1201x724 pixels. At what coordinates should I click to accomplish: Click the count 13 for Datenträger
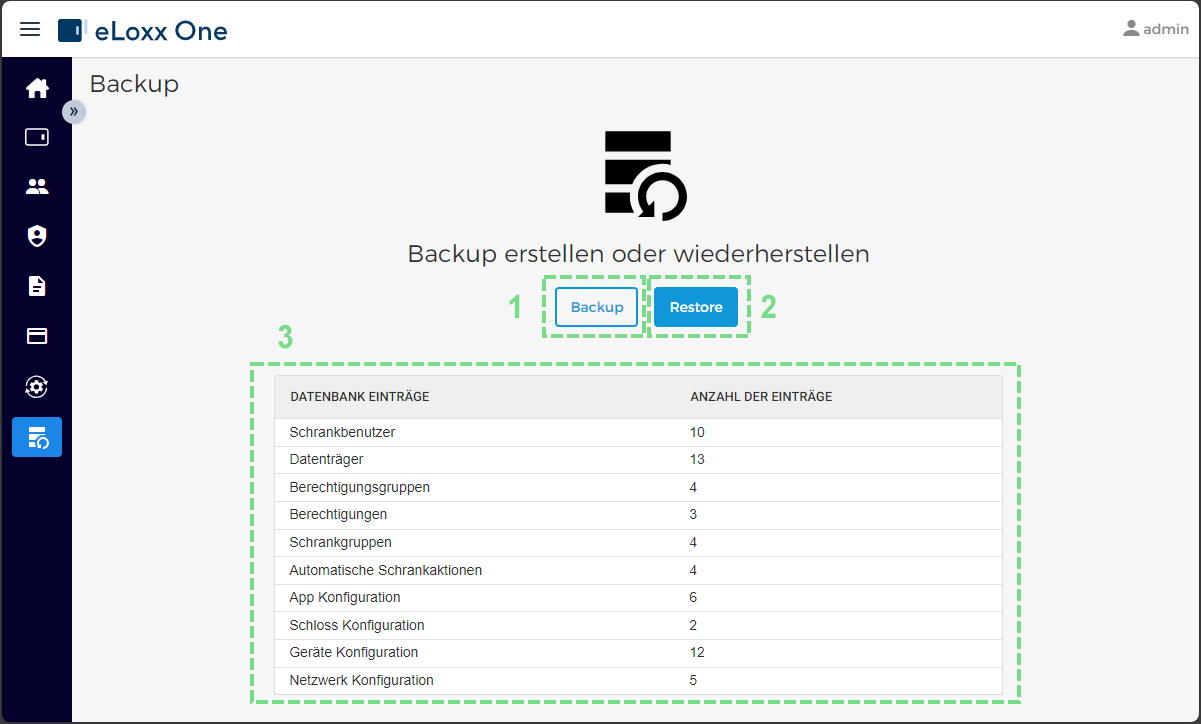[x=697, y=460]
